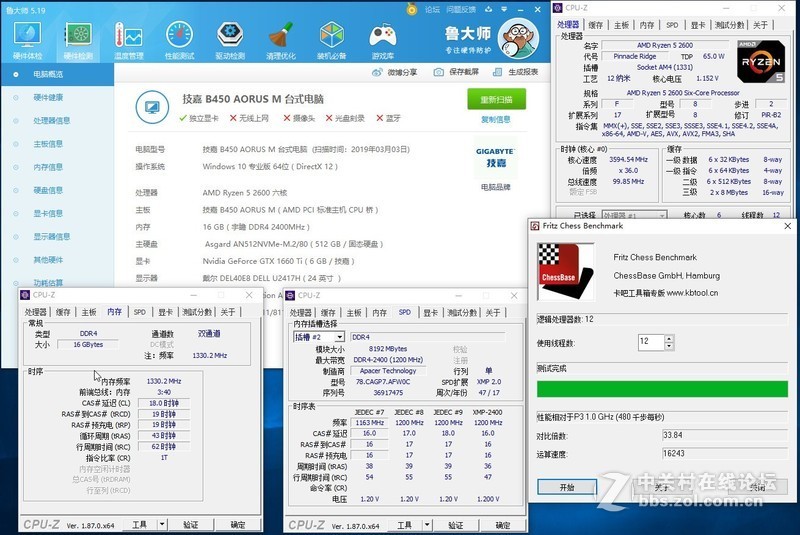800x535 pixels.
Task: Click the gold medal icon in 鲁大师 title bar
Action: 412,9
